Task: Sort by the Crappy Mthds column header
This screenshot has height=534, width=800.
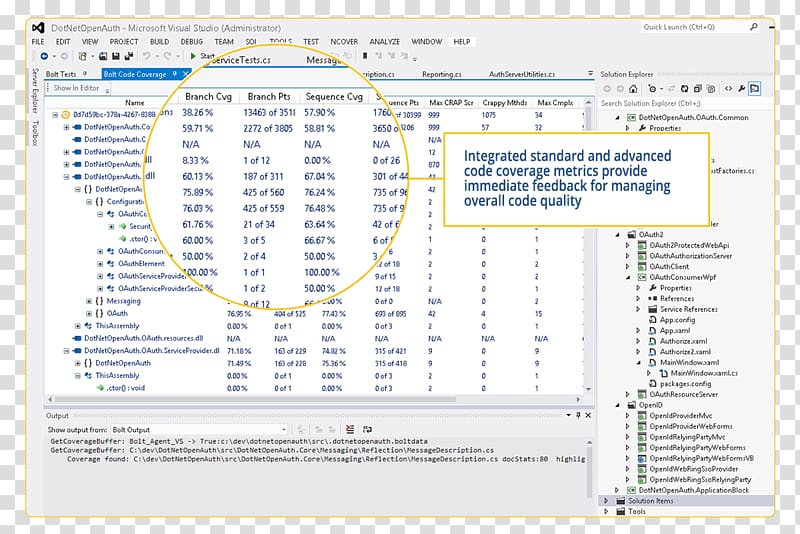Action: click(504, 103)
